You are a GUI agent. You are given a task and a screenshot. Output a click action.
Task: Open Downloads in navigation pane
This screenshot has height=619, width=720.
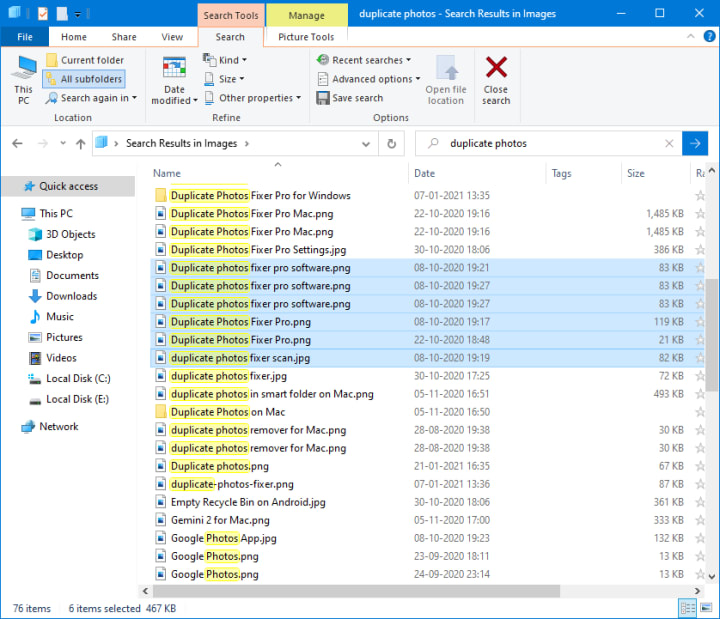pos(62,296)
